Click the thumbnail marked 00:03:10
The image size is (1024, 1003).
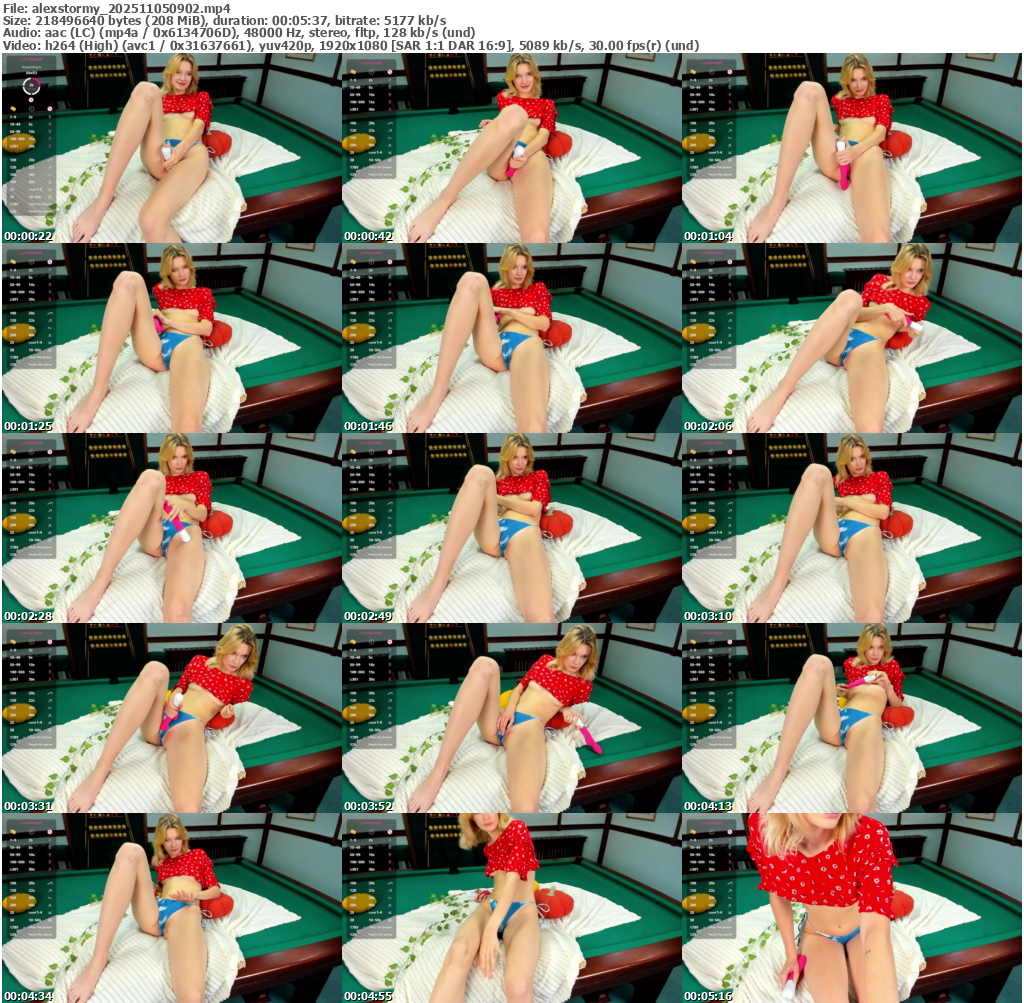[x=851, y=528]
